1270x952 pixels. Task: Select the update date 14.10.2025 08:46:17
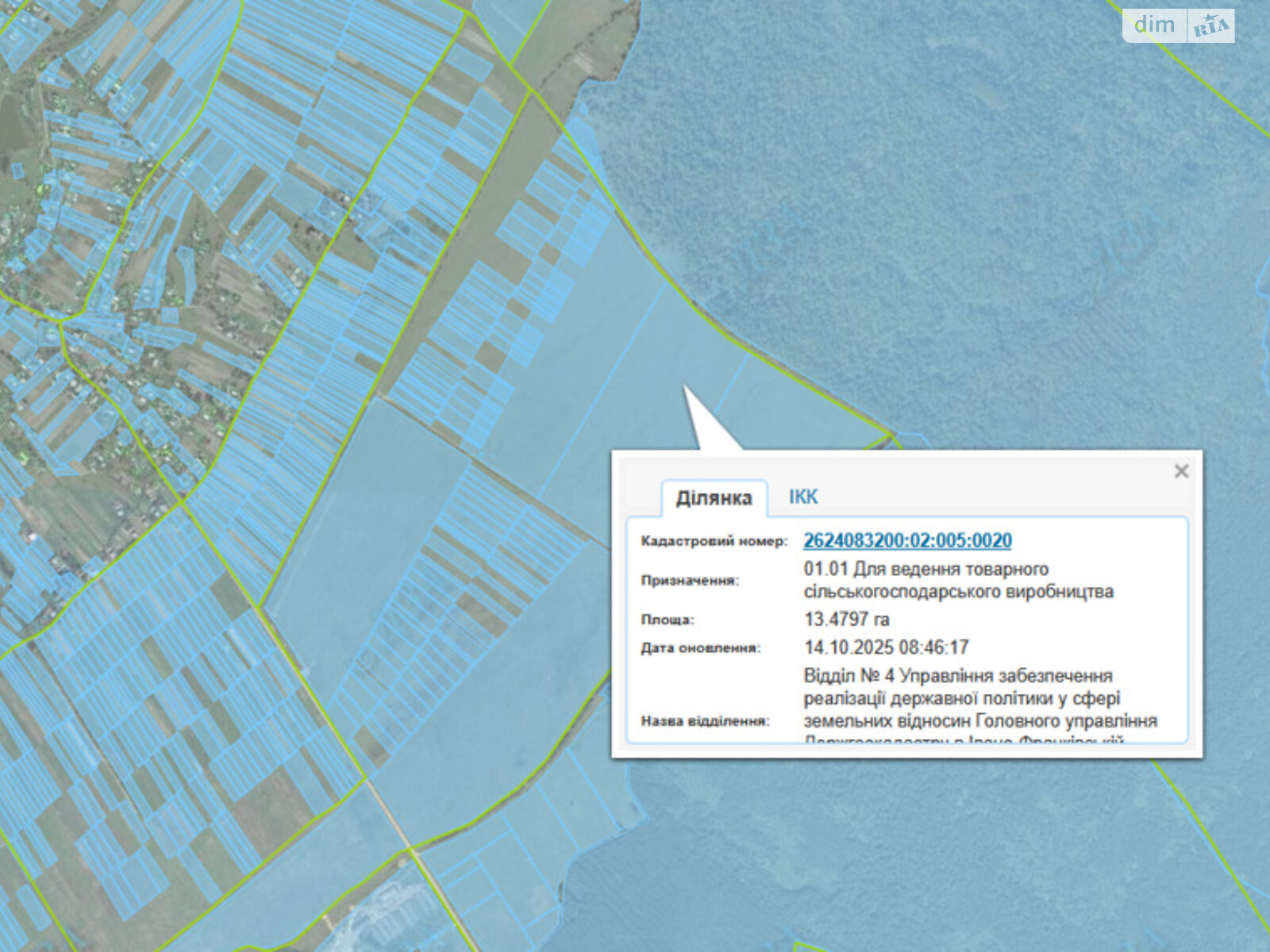click(886, 647)
